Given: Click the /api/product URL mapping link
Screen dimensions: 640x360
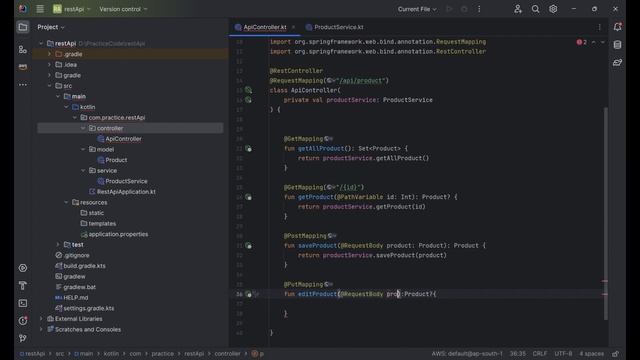Looking at the screenshot, I should click(x=361, y=80).
